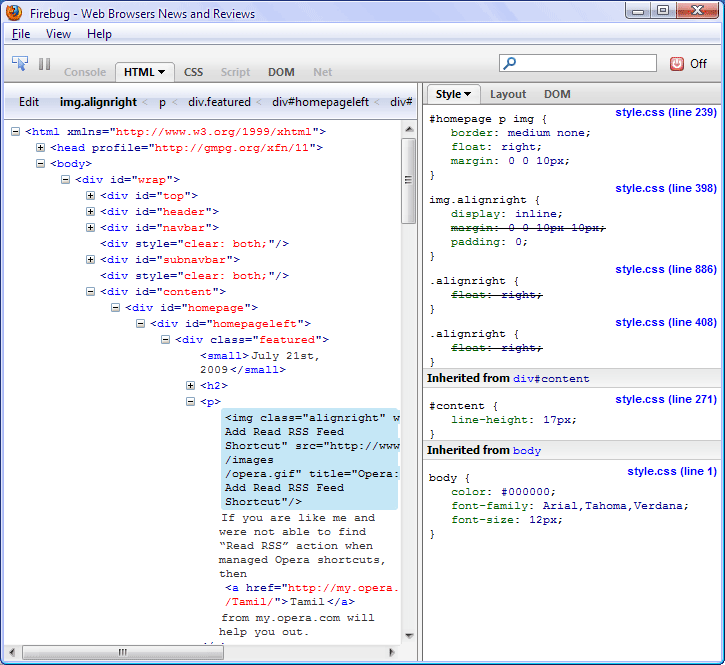Click the search magnifier icon
Image resolution: width=725 pixels, height=665 pixels.
coord(510,63)
